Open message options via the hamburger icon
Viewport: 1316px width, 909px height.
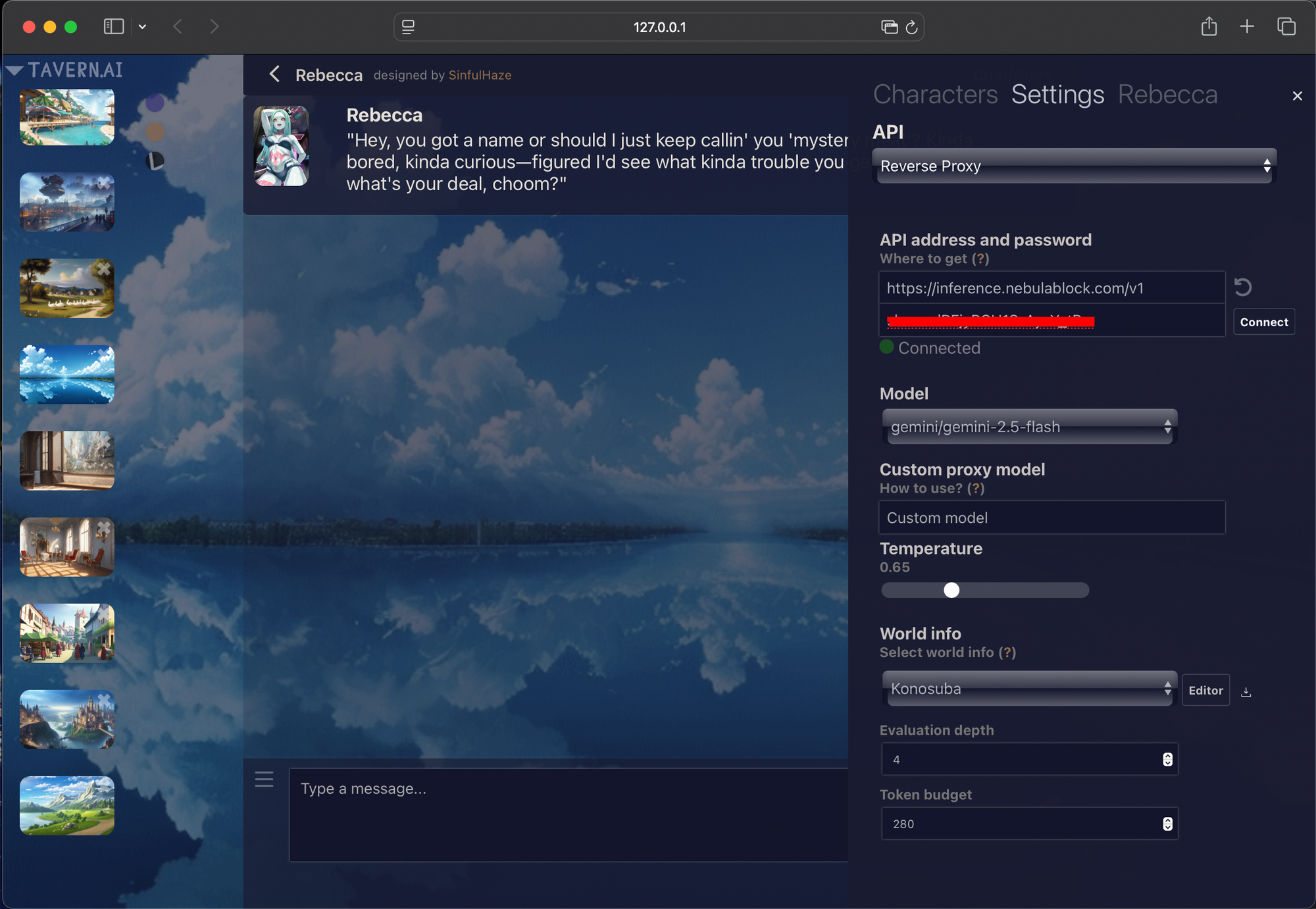point(264,779)
